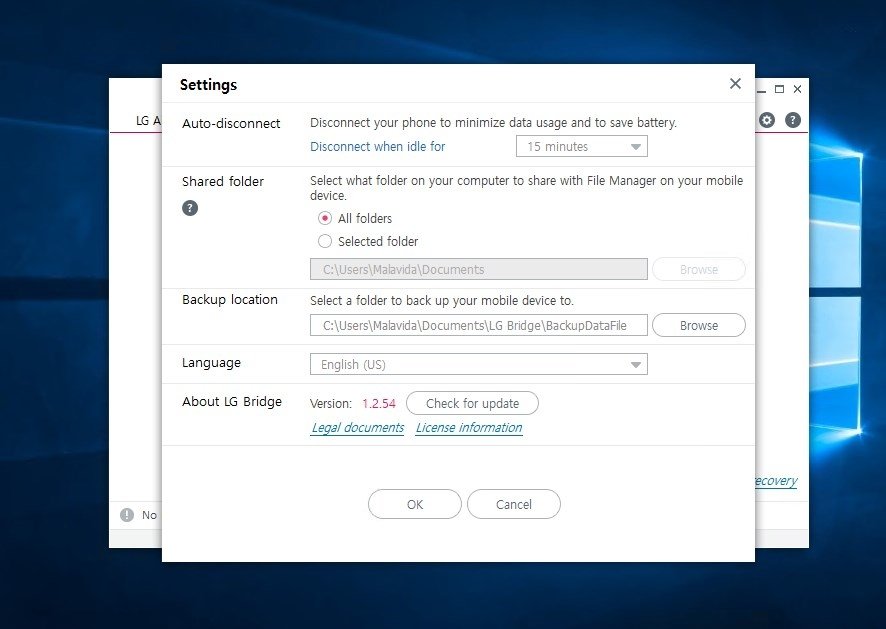The image size is (886, 629).
Task: Maximize the LG Bridge main window
Action: pyautogui.click(x=779, y=89)
